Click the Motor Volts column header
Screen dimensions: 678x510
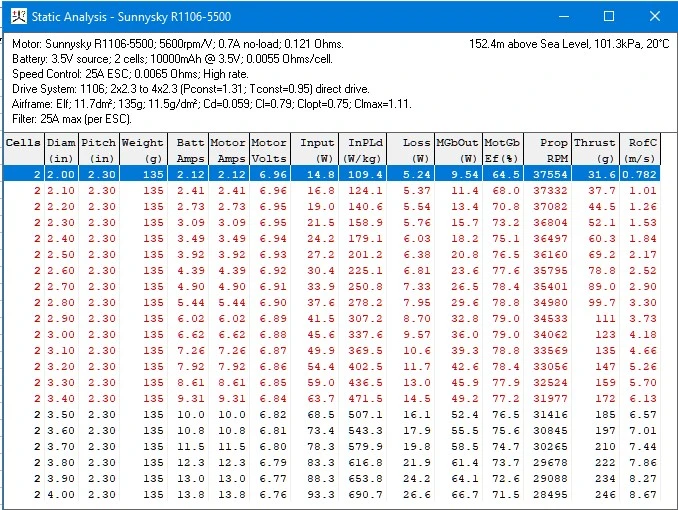pyautogui.click(x=268, y=148)
